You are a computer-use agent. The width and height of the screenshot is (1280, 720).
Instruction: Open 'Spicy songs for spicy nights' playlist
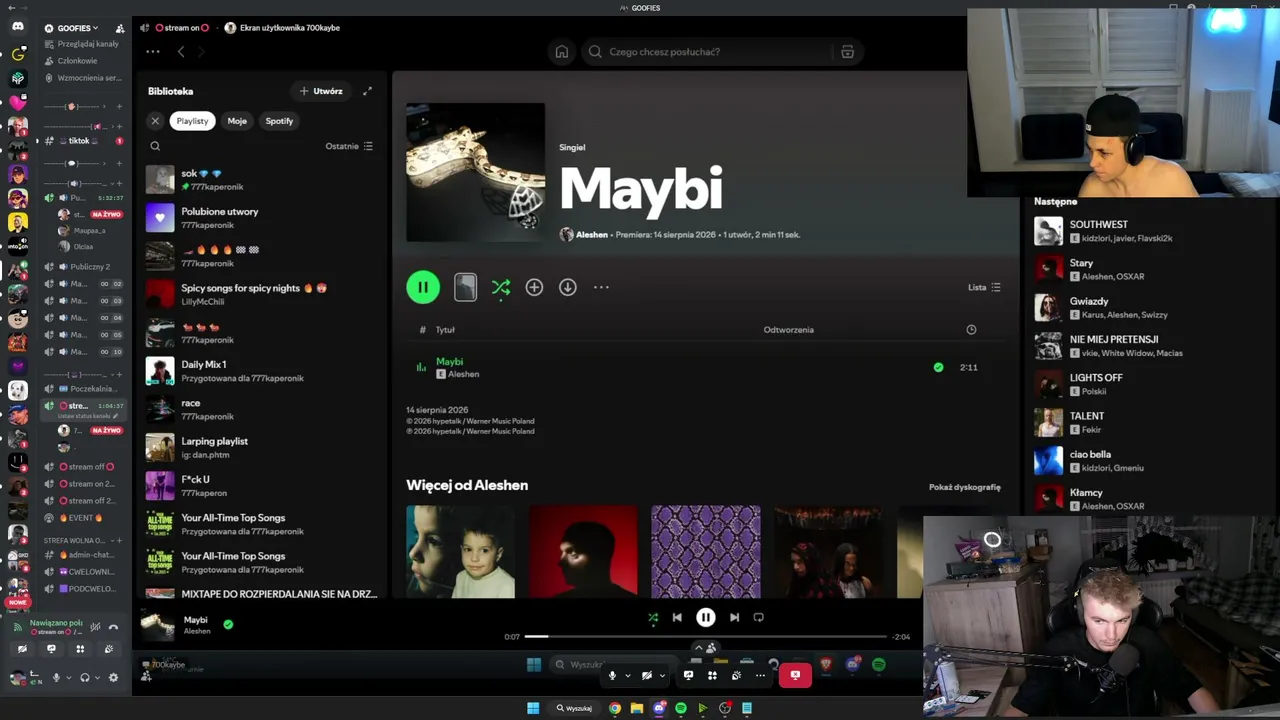click(x=260, y=294)
